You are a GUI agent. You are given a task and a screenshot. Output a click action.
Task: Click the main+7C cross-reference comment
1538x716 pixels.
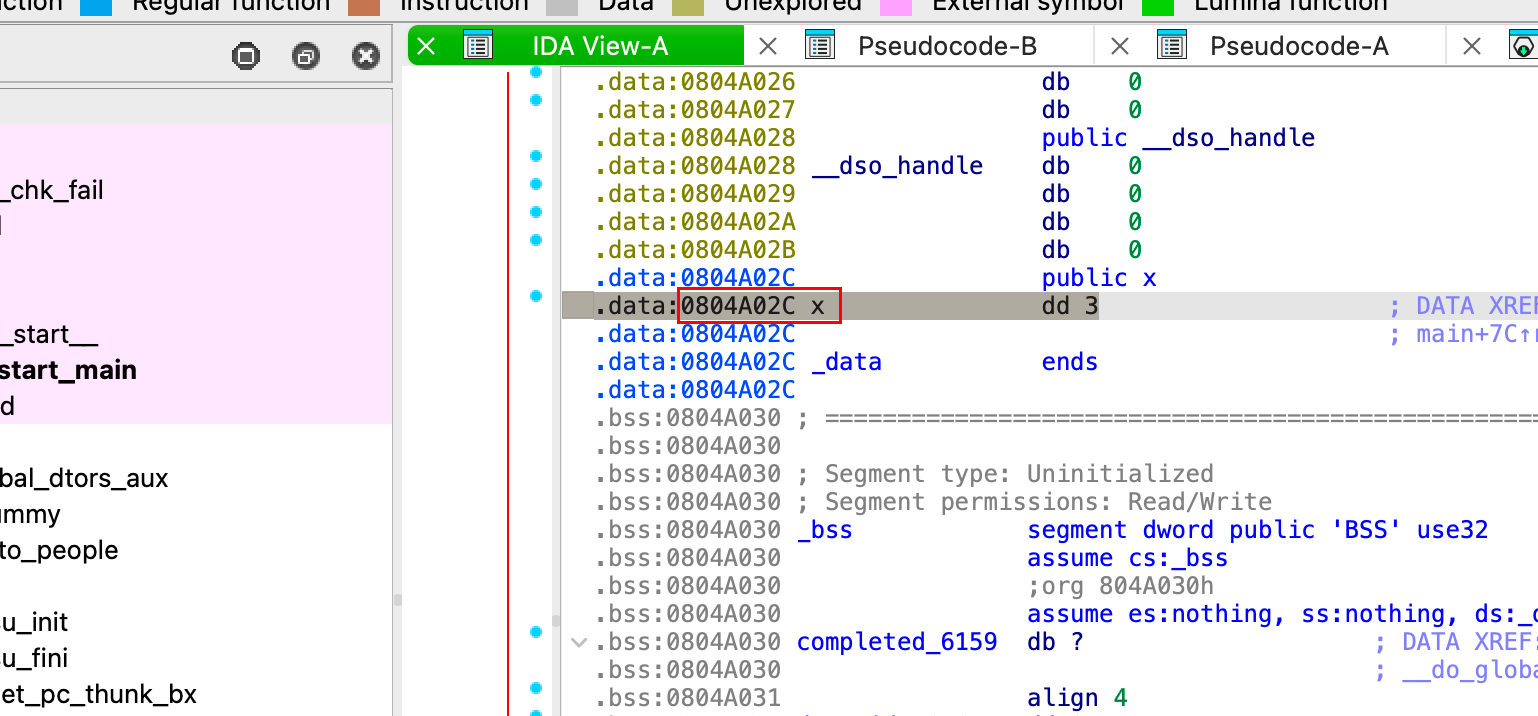(1460, 334)
